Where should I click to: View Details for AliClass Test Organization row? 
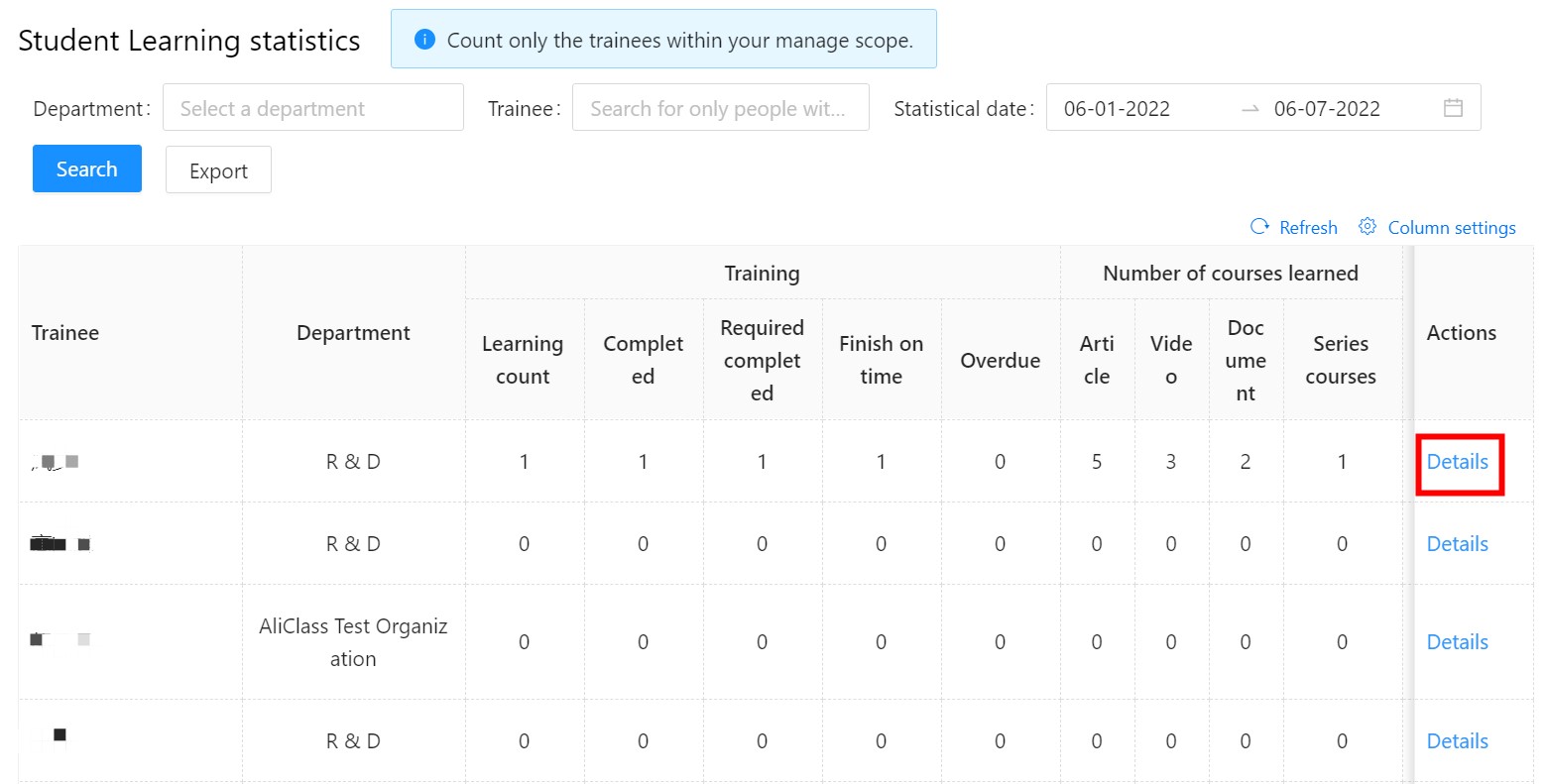(1457, 642)
